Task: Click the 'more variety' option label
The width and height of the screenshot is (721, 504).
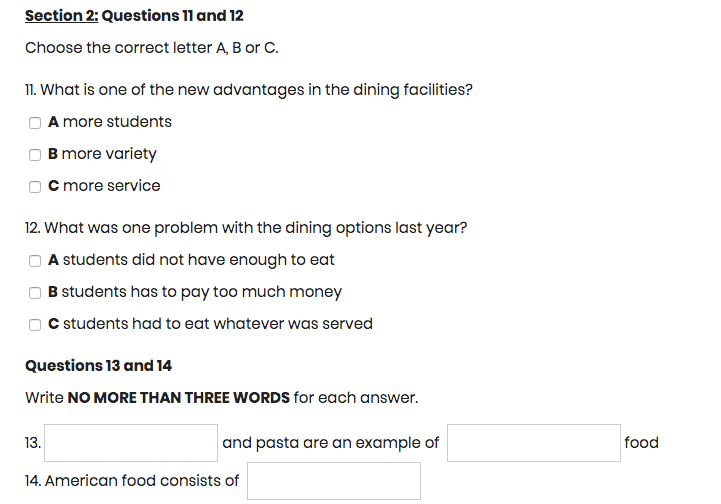Action: pos(109,154)
